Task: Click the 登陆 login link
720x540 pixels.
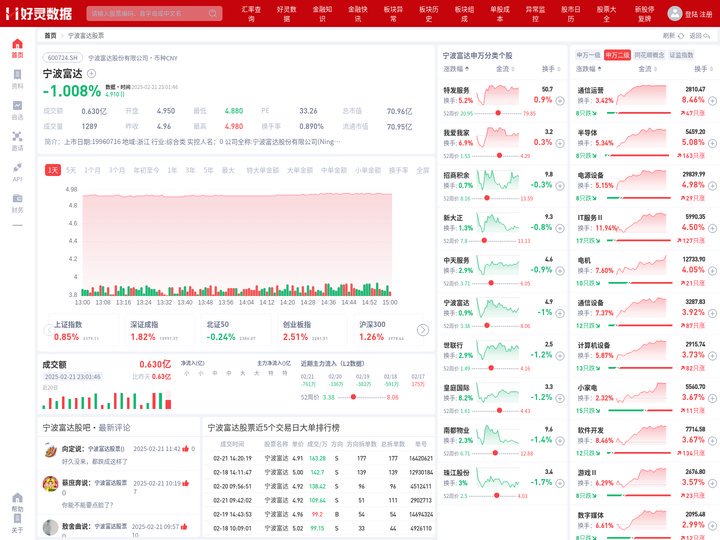Action: point(691,14)
